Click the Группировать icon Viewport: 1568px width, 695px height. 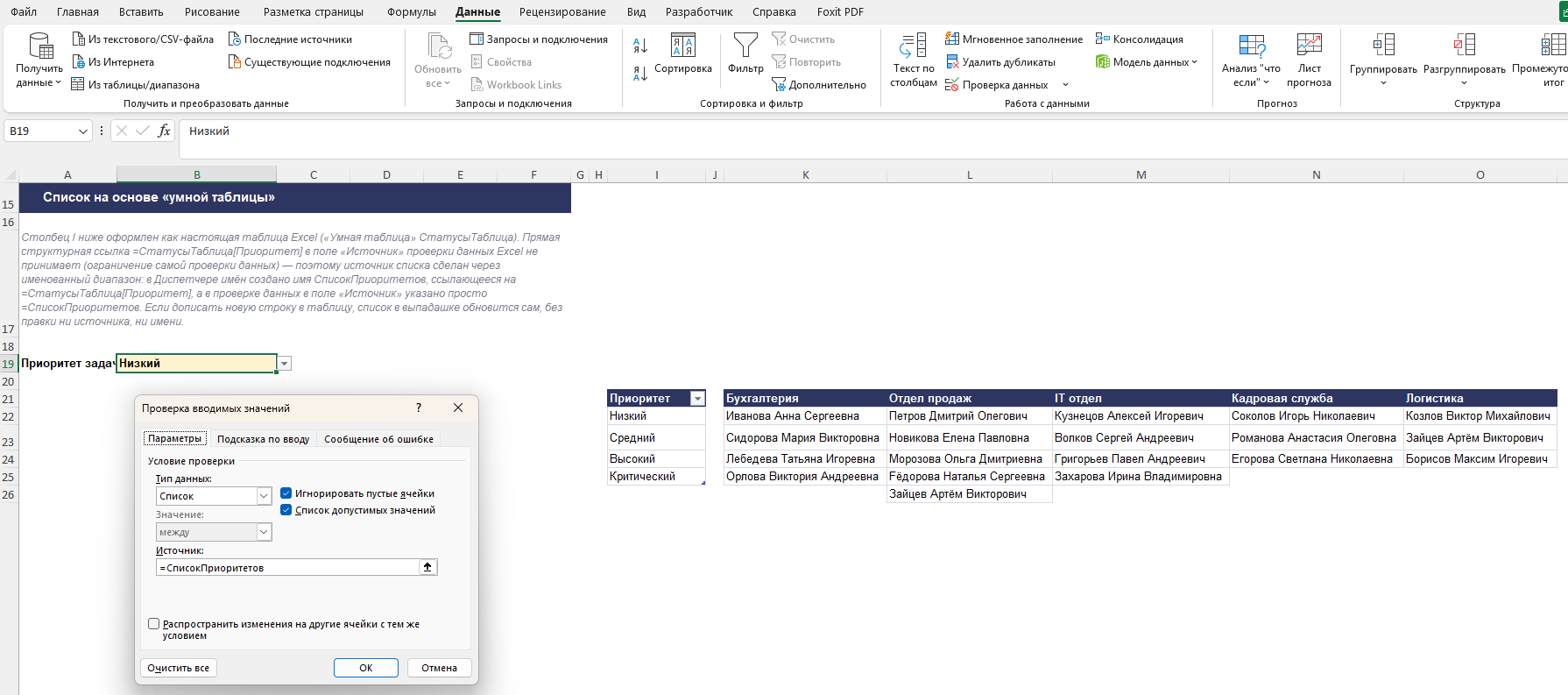click(x=1383, y=46)
